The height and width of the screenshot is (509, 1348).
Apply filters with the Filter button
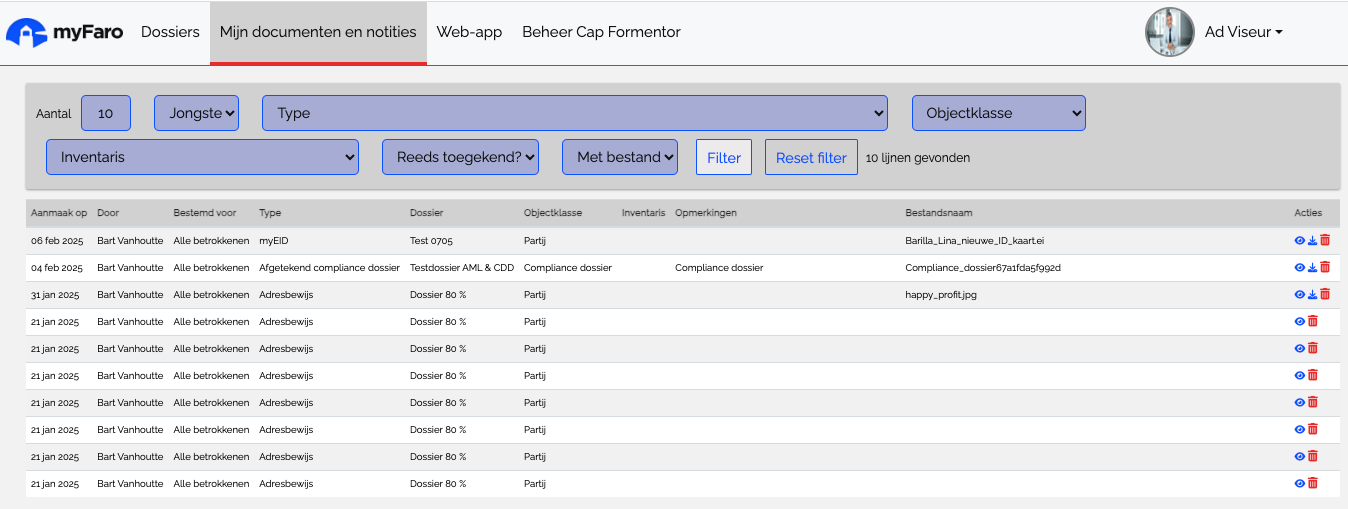pos(724,157)
